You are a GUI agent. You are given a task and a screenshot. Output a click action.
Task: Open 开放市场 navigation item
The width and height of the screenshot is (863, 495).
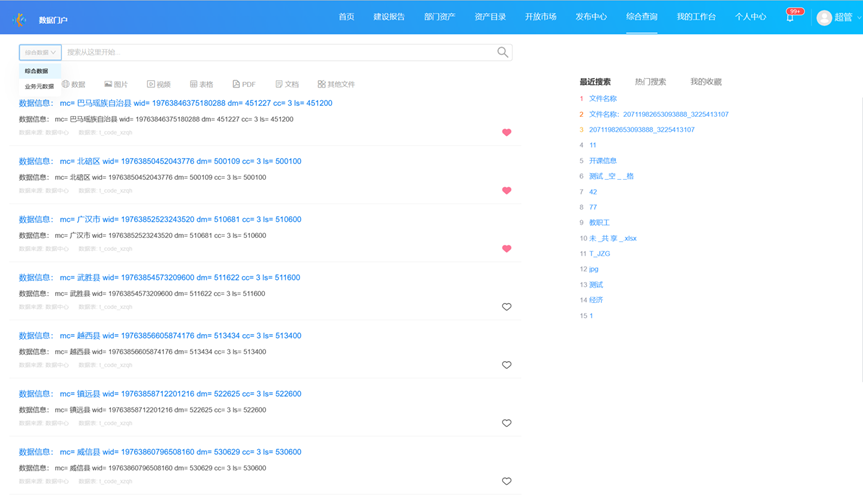click(x=540, y=17)
